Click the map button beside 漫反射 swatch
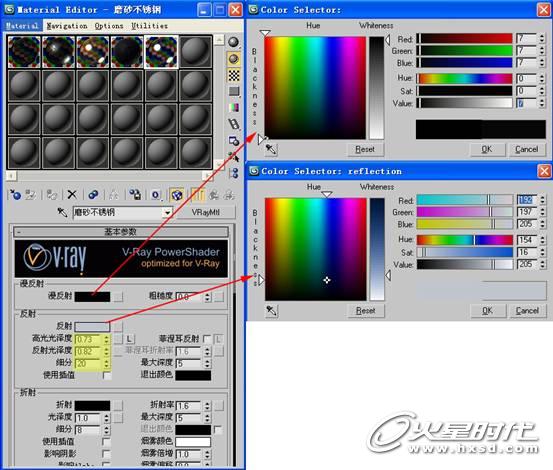 click(118, 297)
